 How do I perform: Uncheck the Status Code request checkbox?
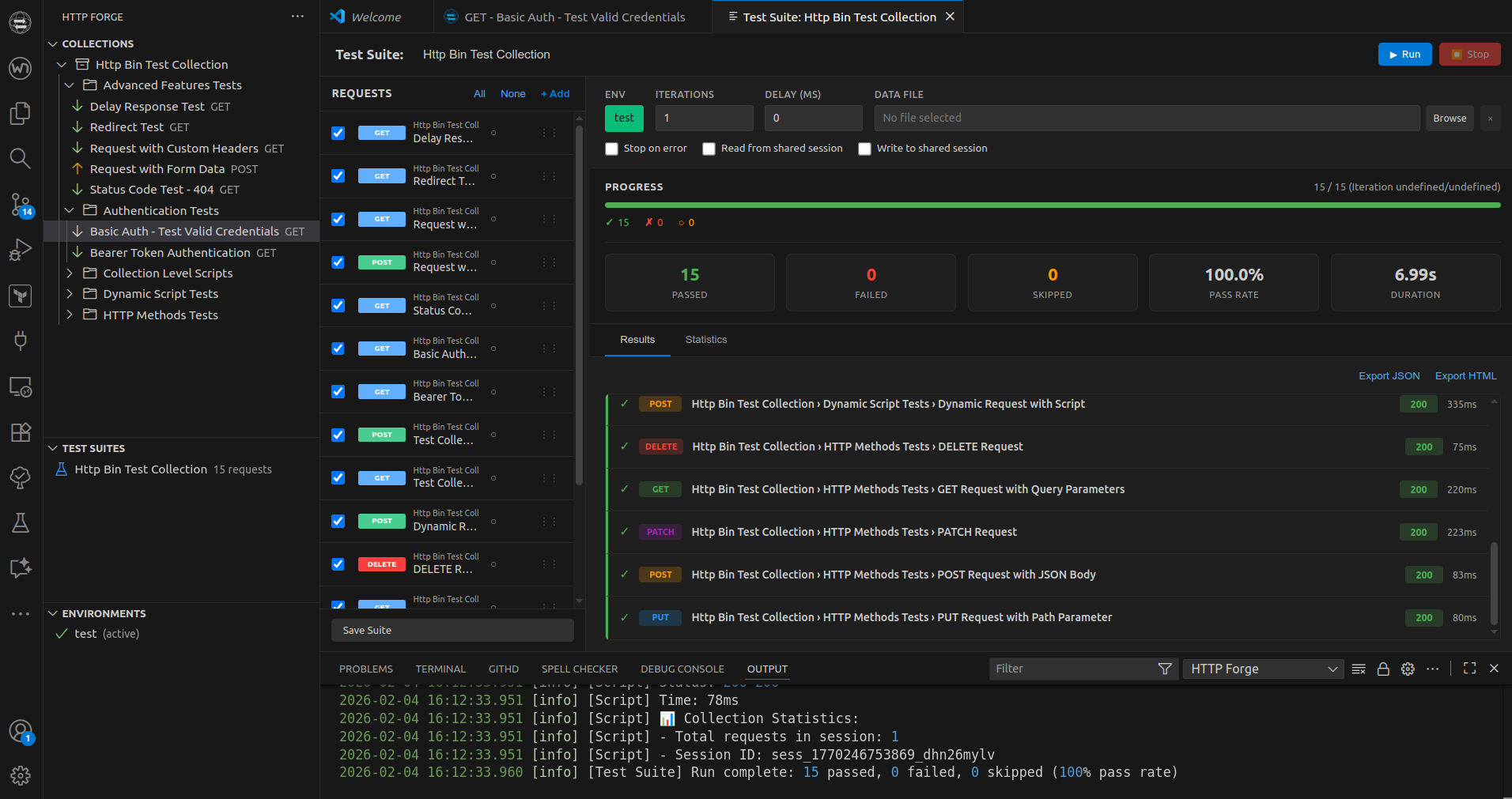pos(338,305)
